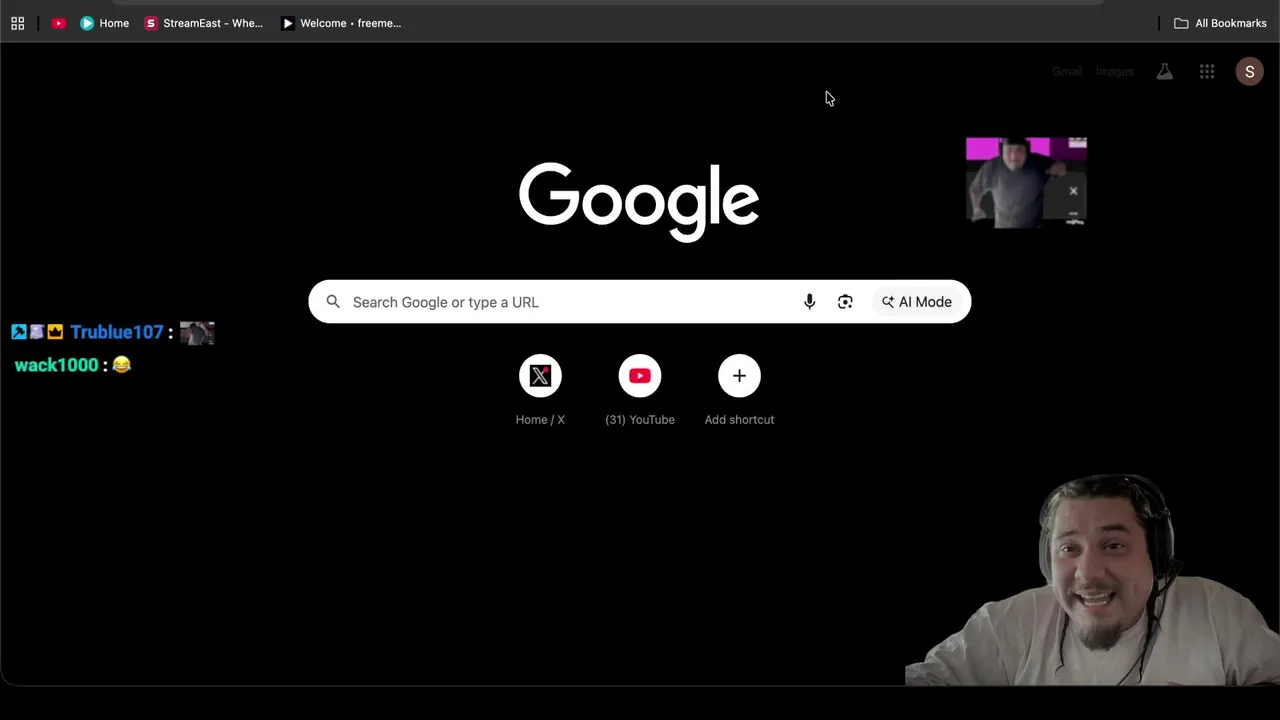Click the Images link
1280x720 pixels.
1114,72
